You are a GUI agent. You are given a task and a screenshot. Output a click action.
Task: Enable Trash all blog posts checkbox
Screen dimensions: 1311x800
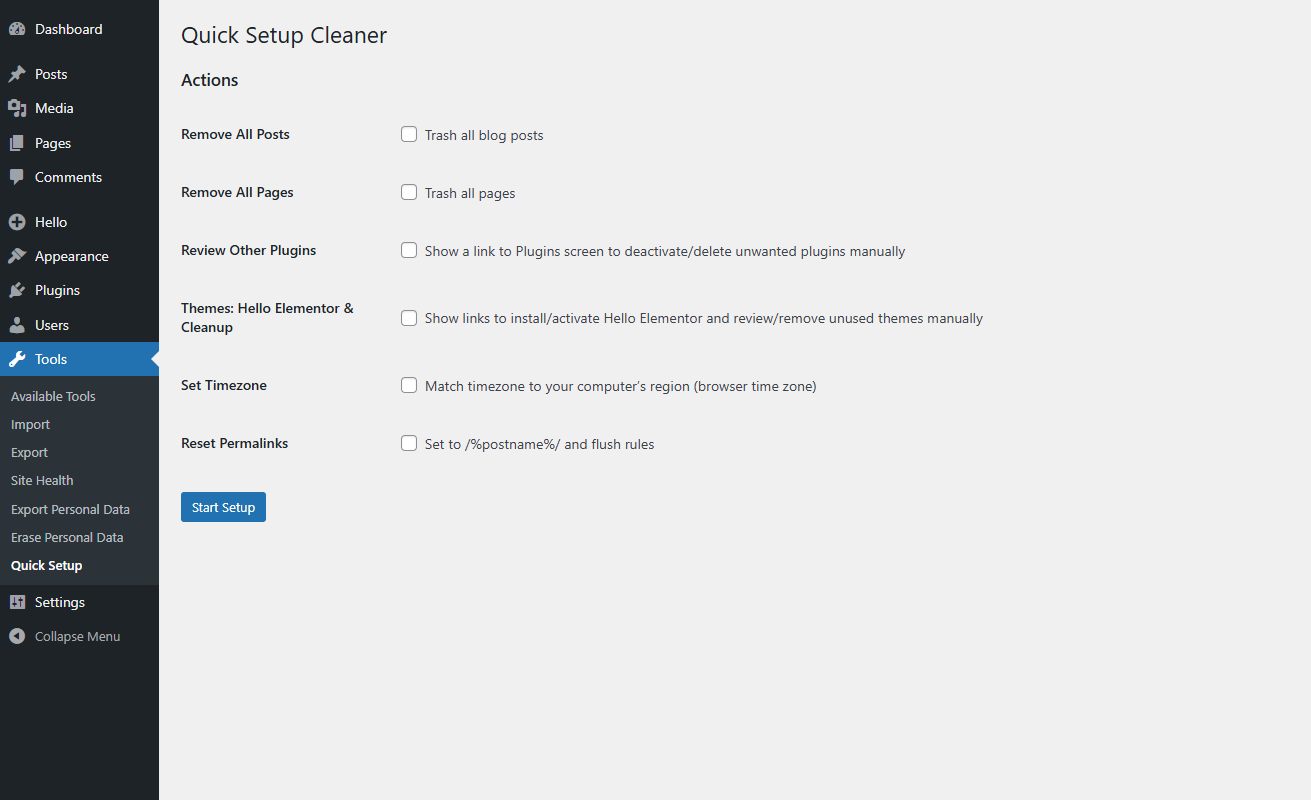click(x=409, y=134)
